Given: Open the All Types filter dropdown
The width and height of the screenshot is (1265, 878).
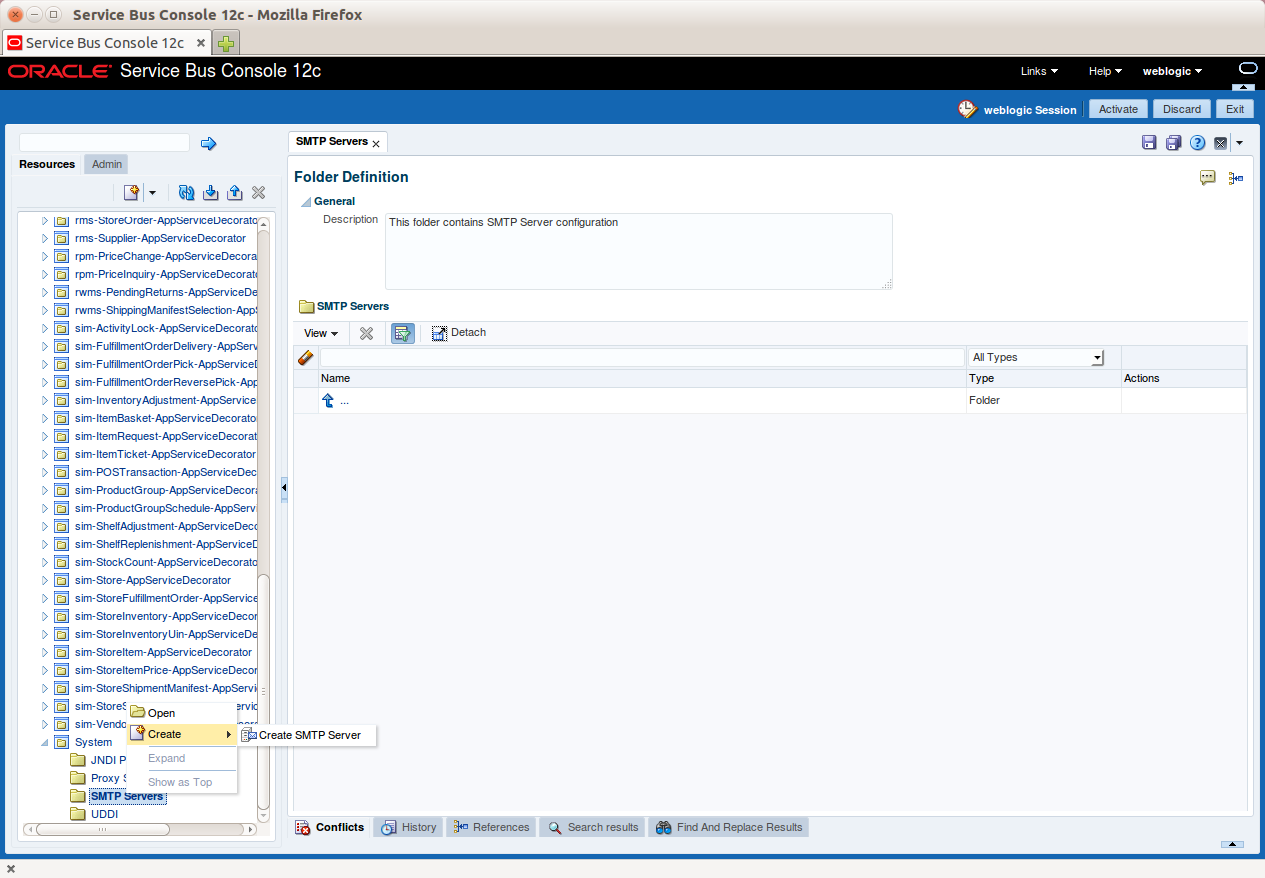Looking at the screenshot, I should [1097, 358].
